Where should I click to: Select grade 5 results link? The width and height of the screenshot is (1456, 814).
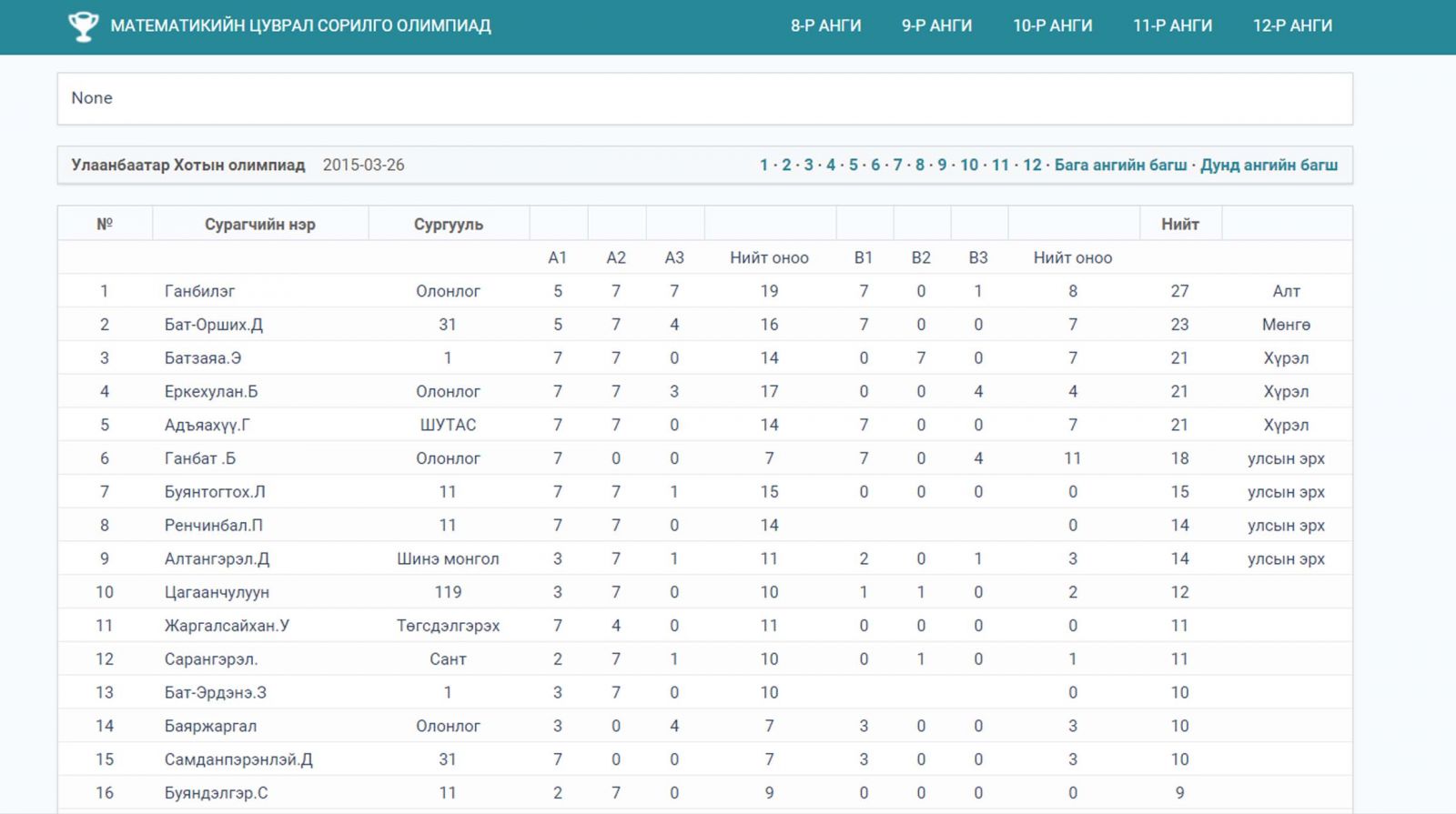853,166
